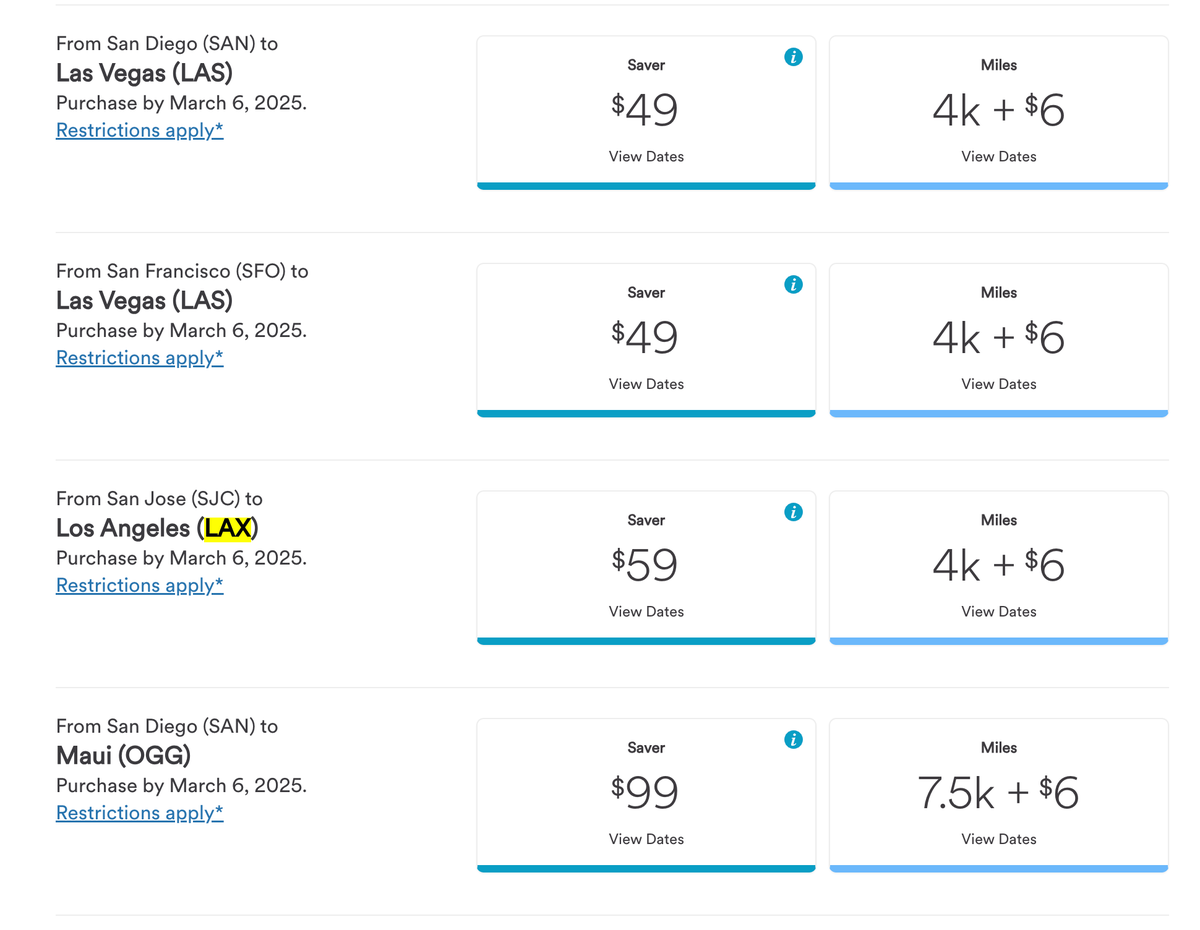Open Restrictions apply for the San Diego to Las Vegas deal
The height and width of the screenshot is (930, 1200).
139,130
